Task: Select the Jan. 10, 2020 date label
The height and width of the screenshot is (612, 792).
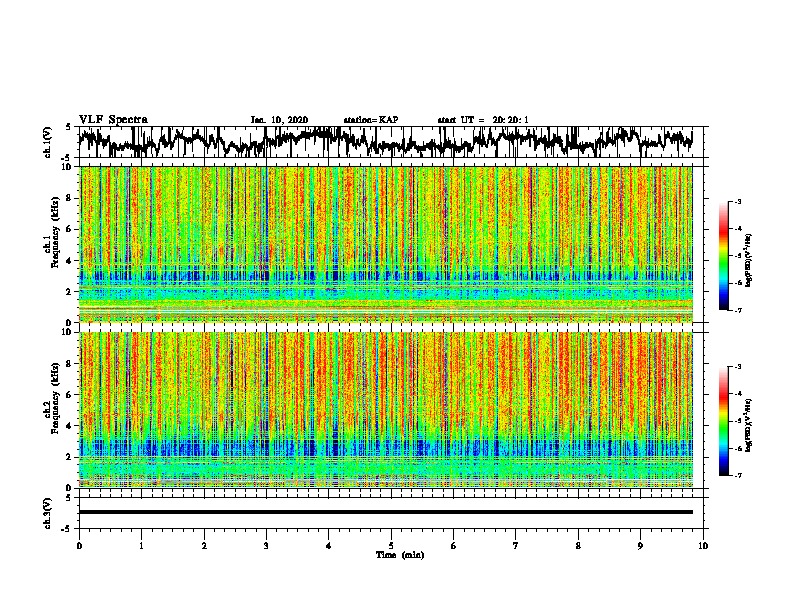Action: (279, 120)
